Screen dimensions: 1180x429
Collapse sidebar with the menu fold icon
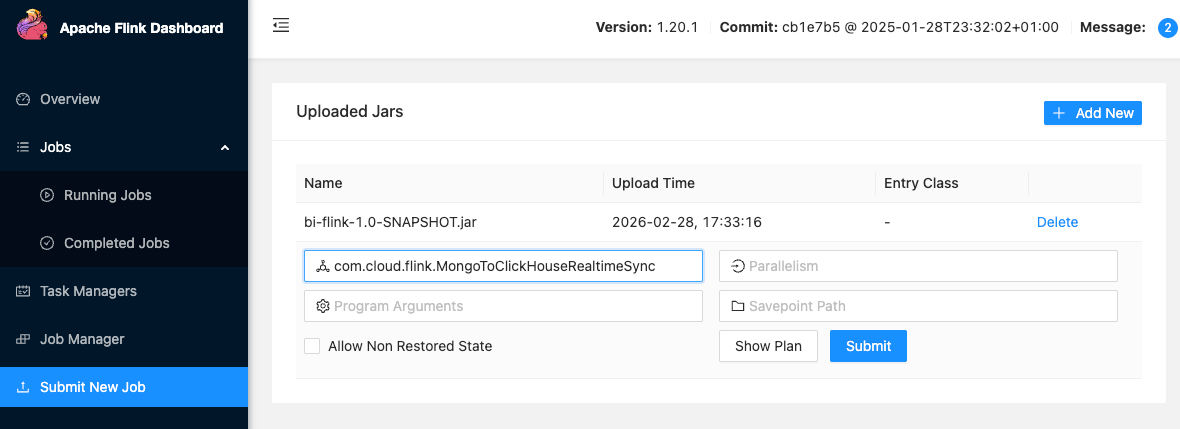(x=281, y=26)
